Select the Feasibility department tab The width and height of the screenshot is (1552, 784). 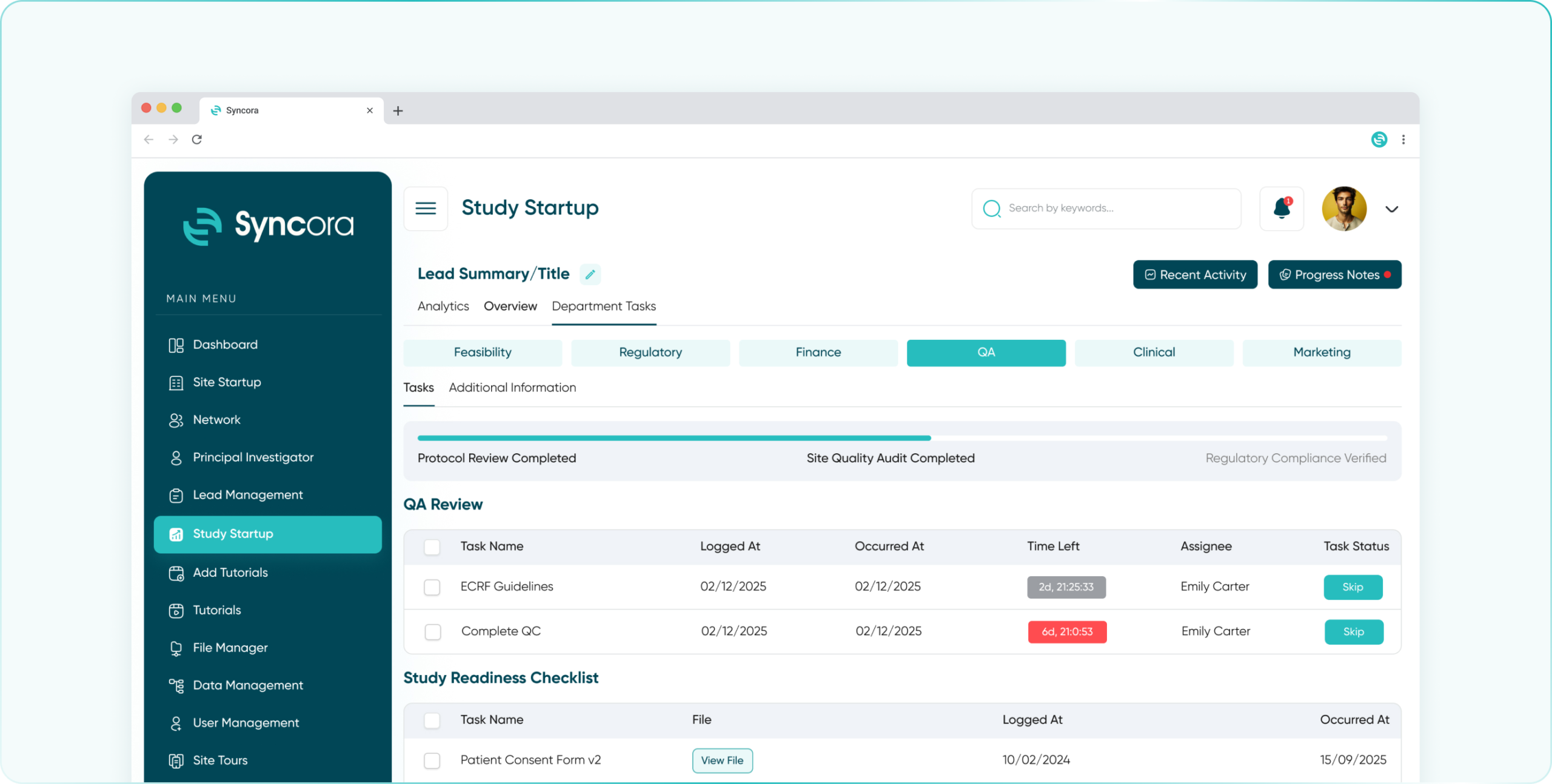click(483, 353)
